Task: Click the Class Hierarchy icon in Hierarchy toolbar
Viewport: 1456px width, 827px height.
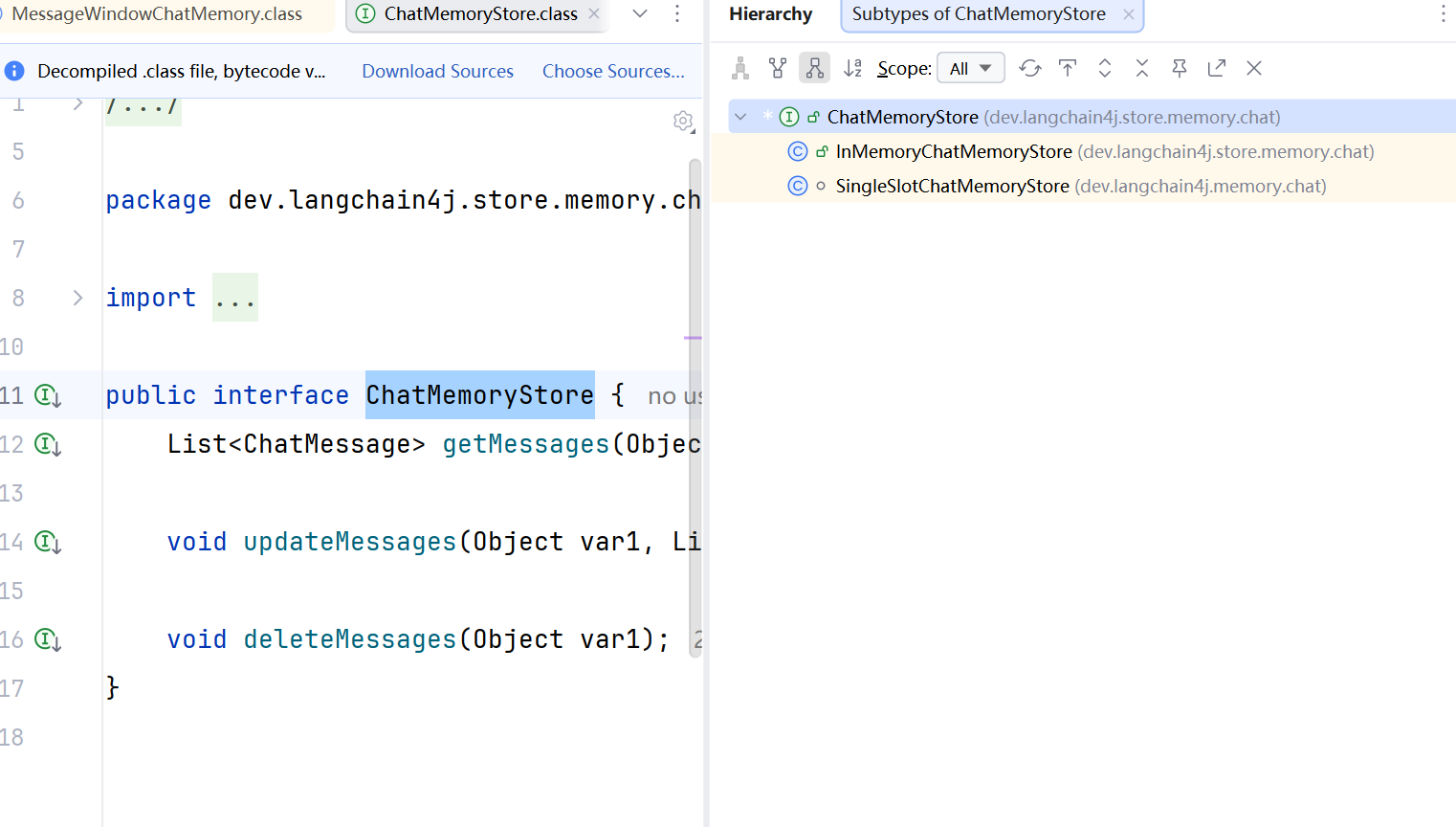Action: [x=739, y=68]
